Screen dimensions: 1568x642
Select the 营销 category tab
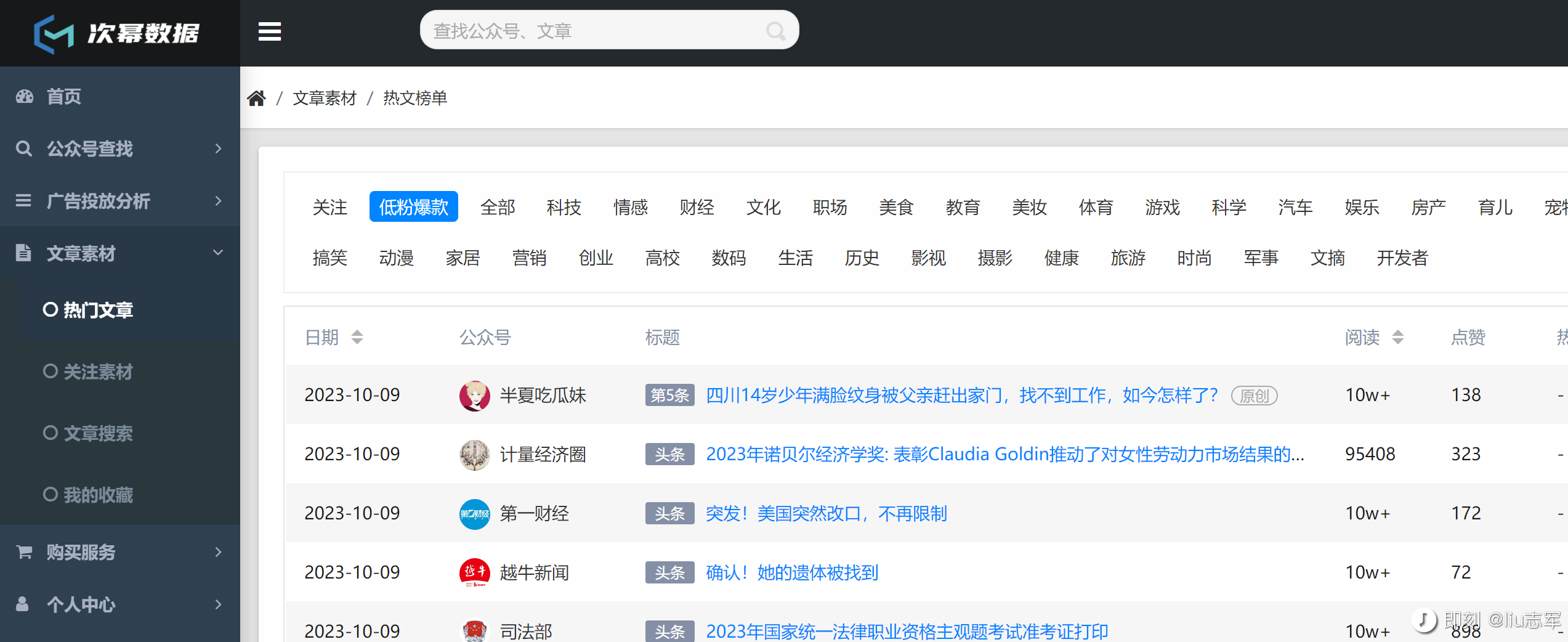coord(530,258)
